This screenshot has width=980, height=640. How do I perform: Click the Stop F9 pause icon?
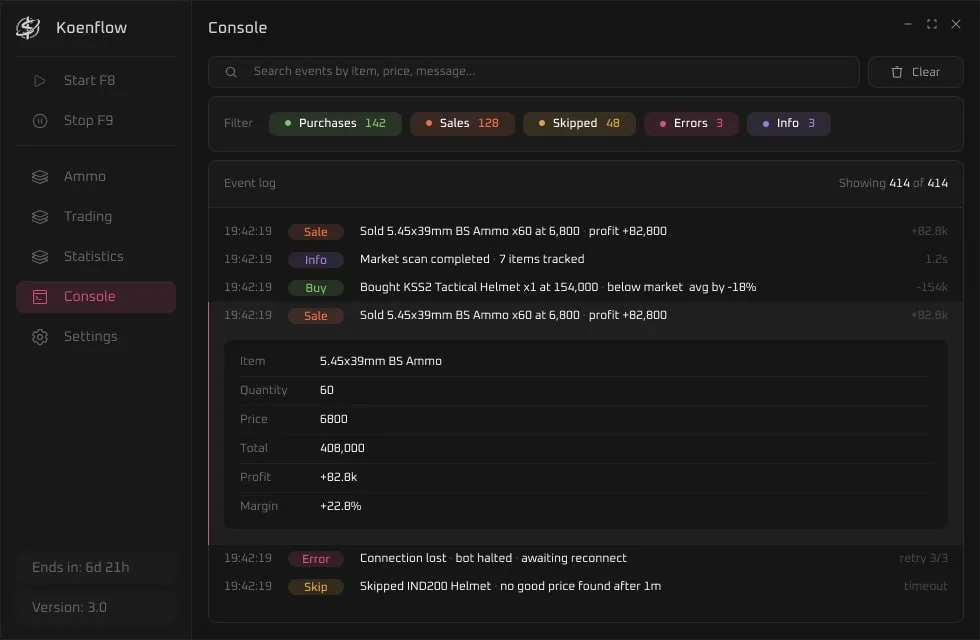click(39, 121)
